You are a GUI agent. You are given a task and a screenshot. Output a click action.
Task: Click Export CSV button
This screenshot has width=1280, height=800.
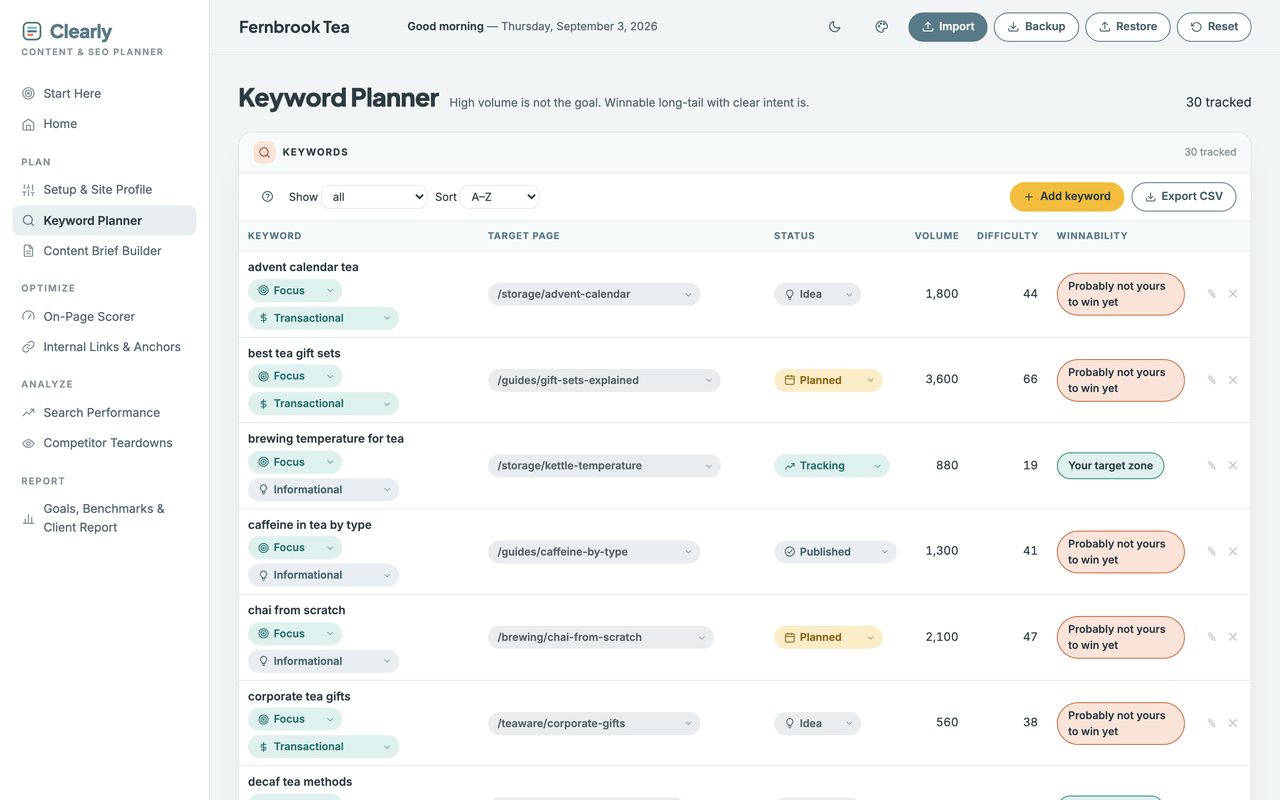(x=1184, y=197)
